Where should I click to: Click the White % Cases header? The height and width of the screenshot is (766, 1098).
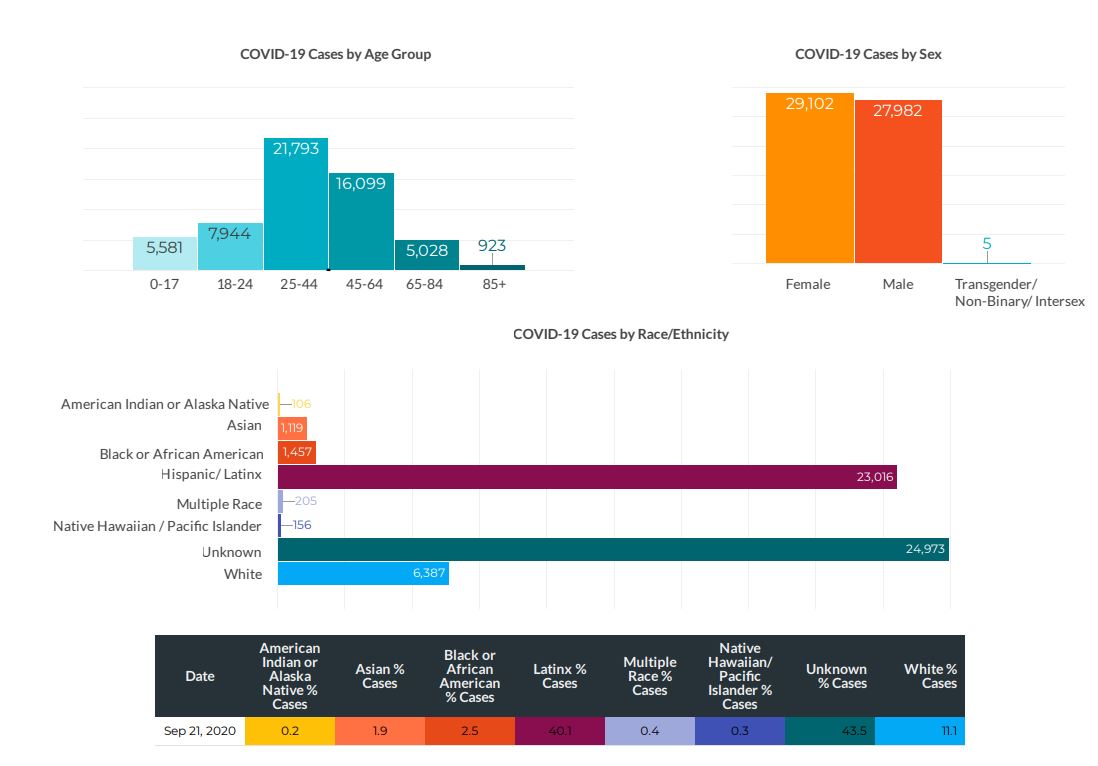point(930,676)
